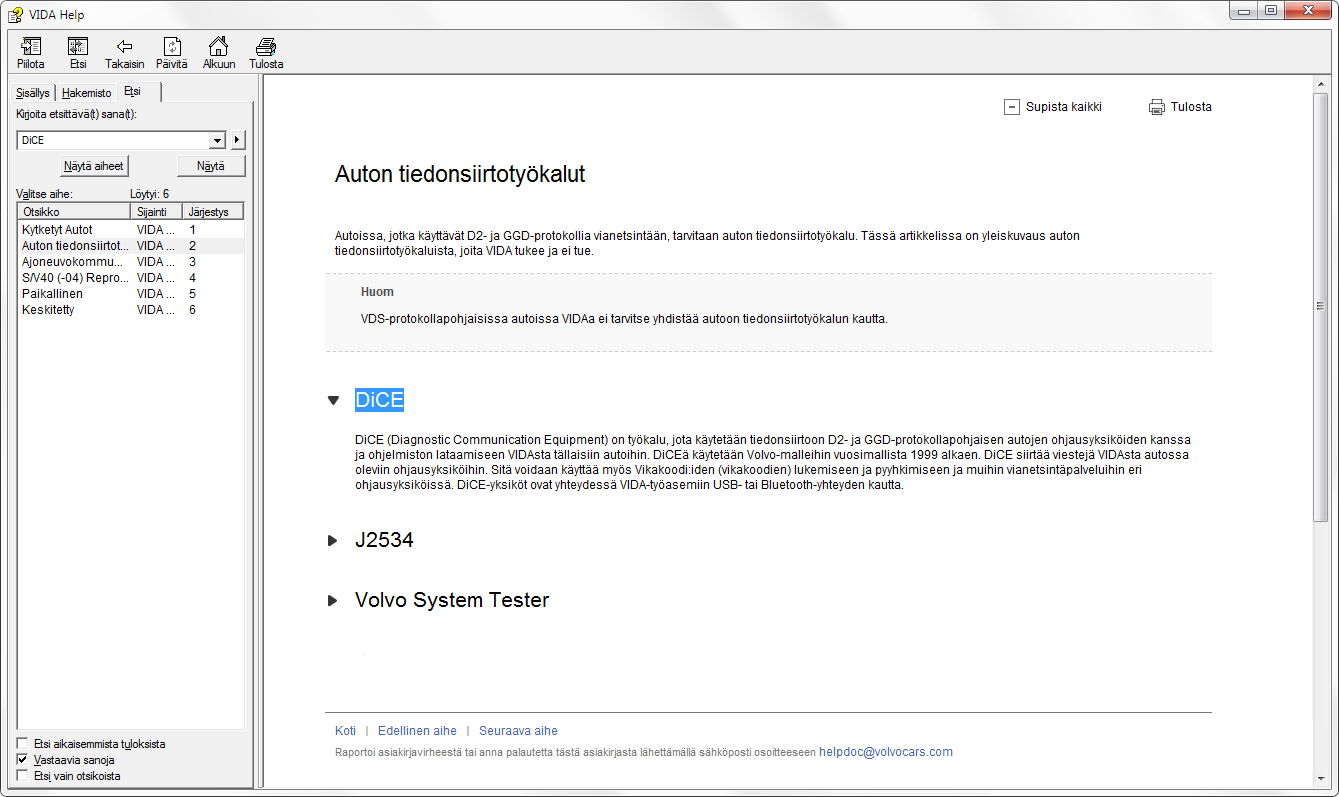
Task: Expand the J2534 section
Action: [334, 541]
